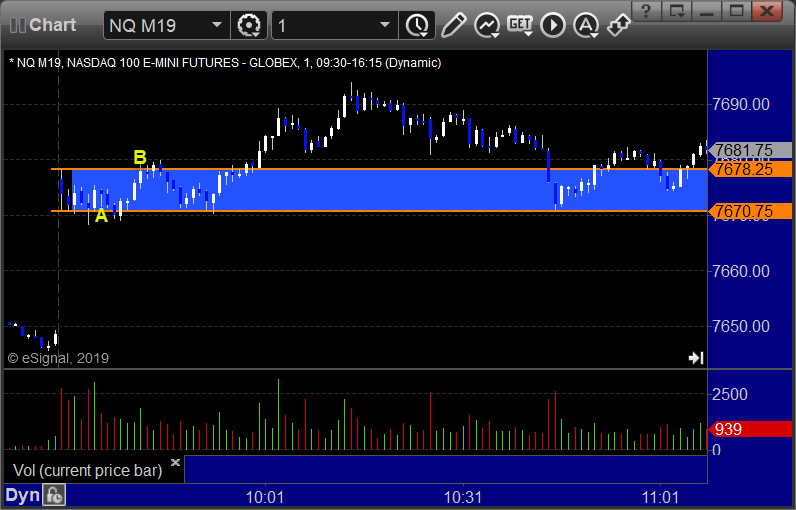Image resolution: width=796 pixels, height=510 pixels.
Task: Open the alerts circled A icon
Action: point(586,25)
